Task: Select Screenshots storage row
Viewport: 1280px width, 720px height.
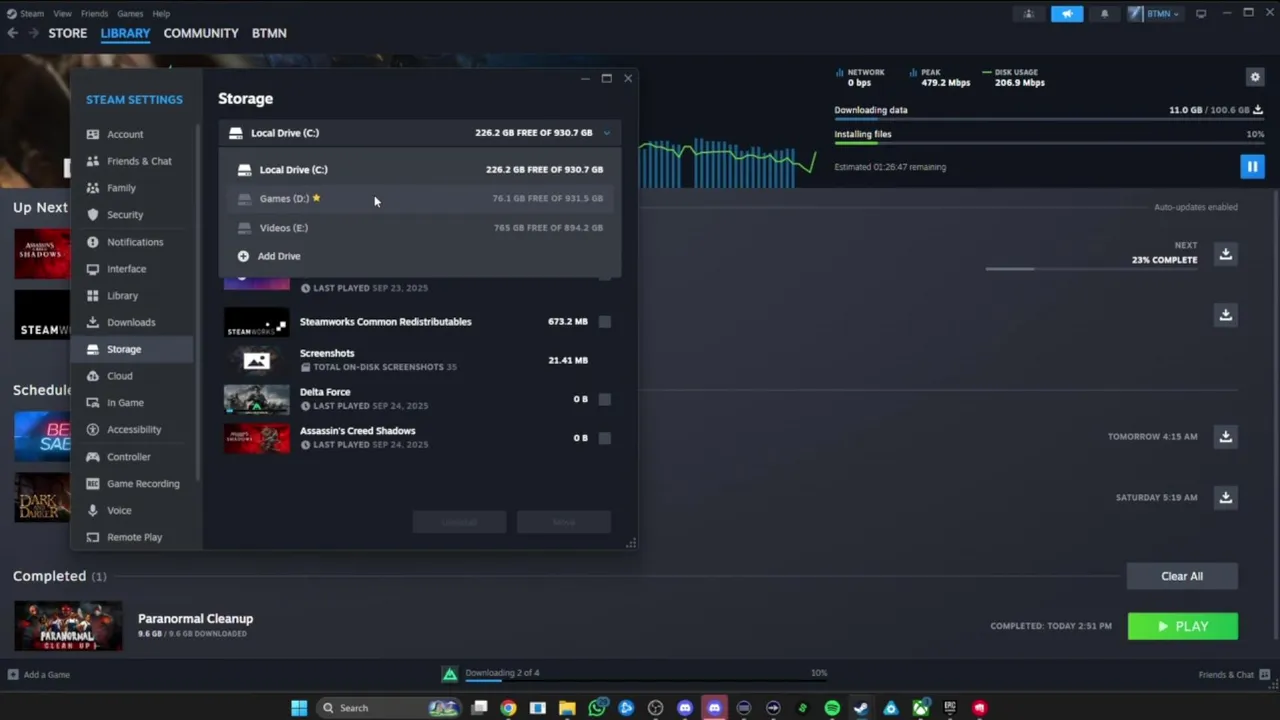Action: tap(418, 360)
